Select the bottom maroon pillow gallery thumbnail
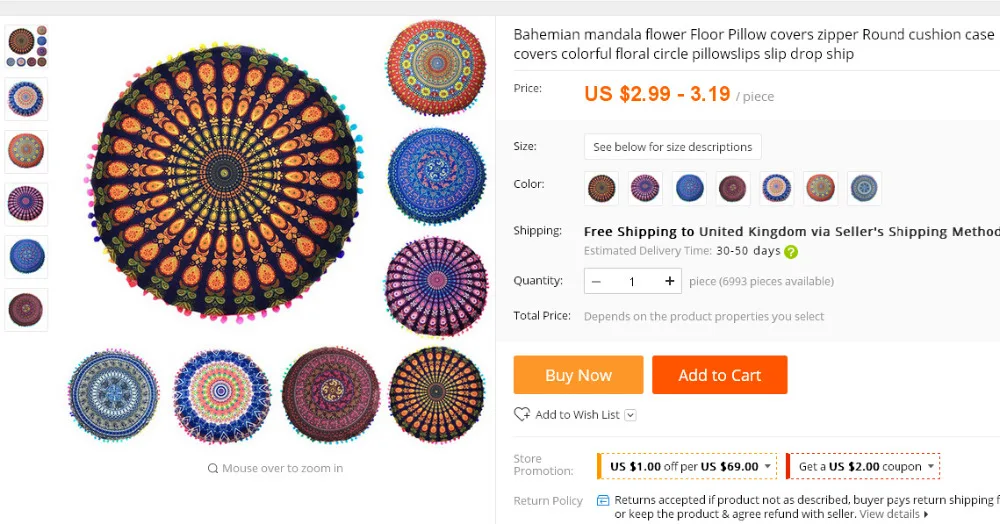Screen dimensions: 1000x524 (26, 309)
